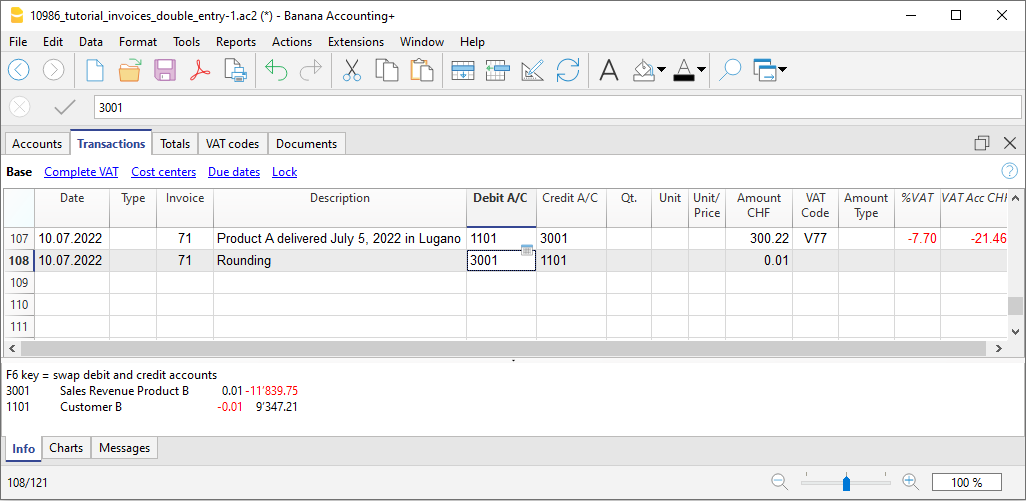This screenshot has width=1026, height=501.
Task: Expand the text color dropdown arrow
Action: [x=702, y=70]
